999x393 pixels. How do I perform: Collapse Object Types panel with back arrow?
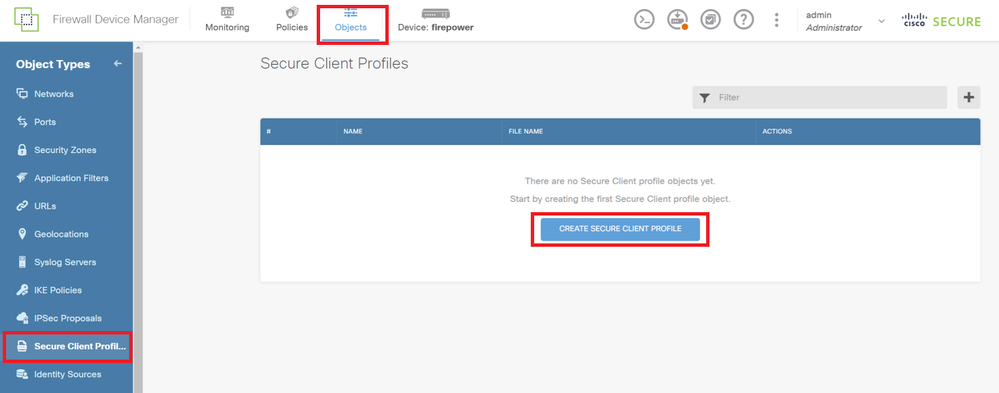[x=117, y=64]
